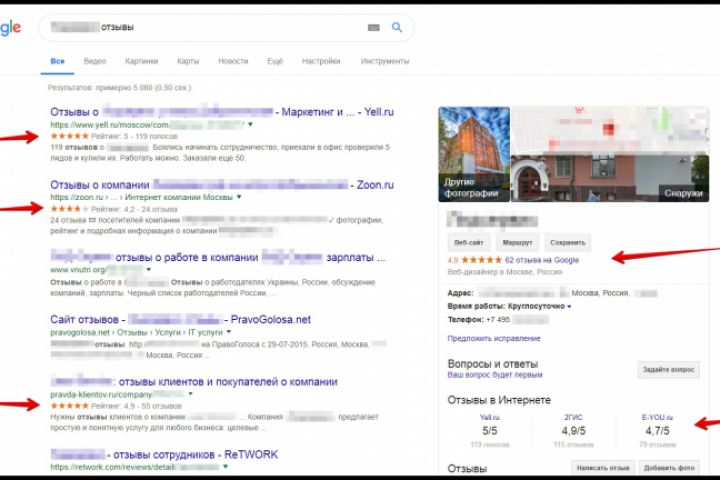
Task: Click the Веб-дизайнер в Москве, Россия text
Action: [x=505, y=272]
